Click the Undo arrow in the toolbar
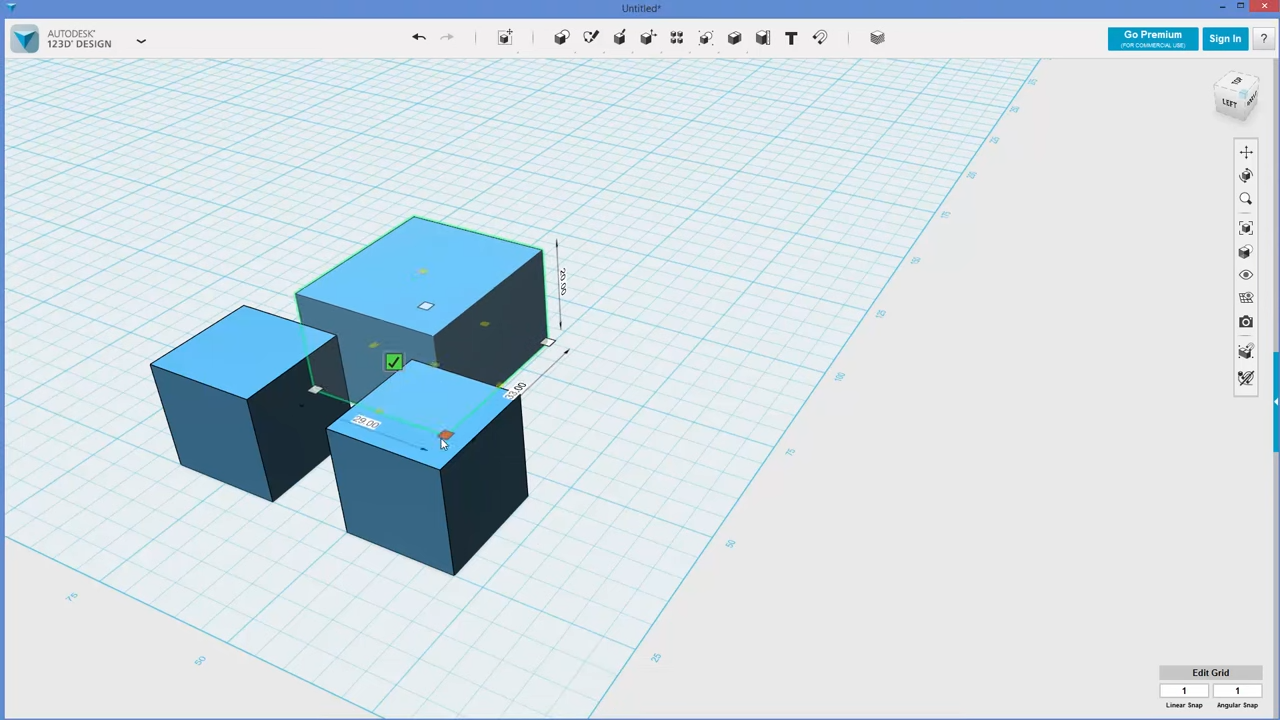 point(419,38)
